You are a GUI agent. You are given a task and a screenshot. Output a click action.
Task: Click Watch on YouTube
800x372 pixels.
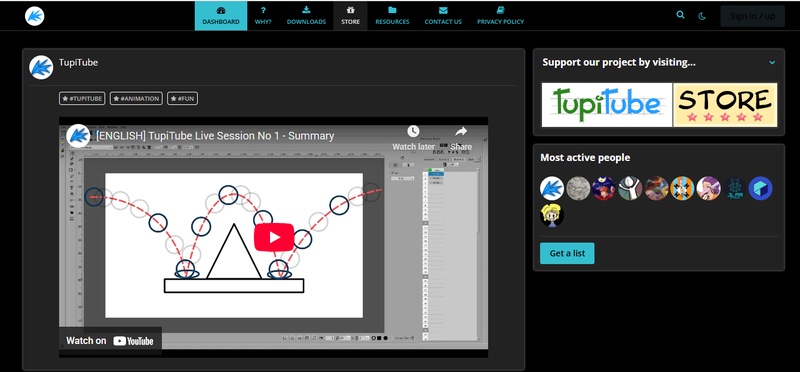(110, 341)
